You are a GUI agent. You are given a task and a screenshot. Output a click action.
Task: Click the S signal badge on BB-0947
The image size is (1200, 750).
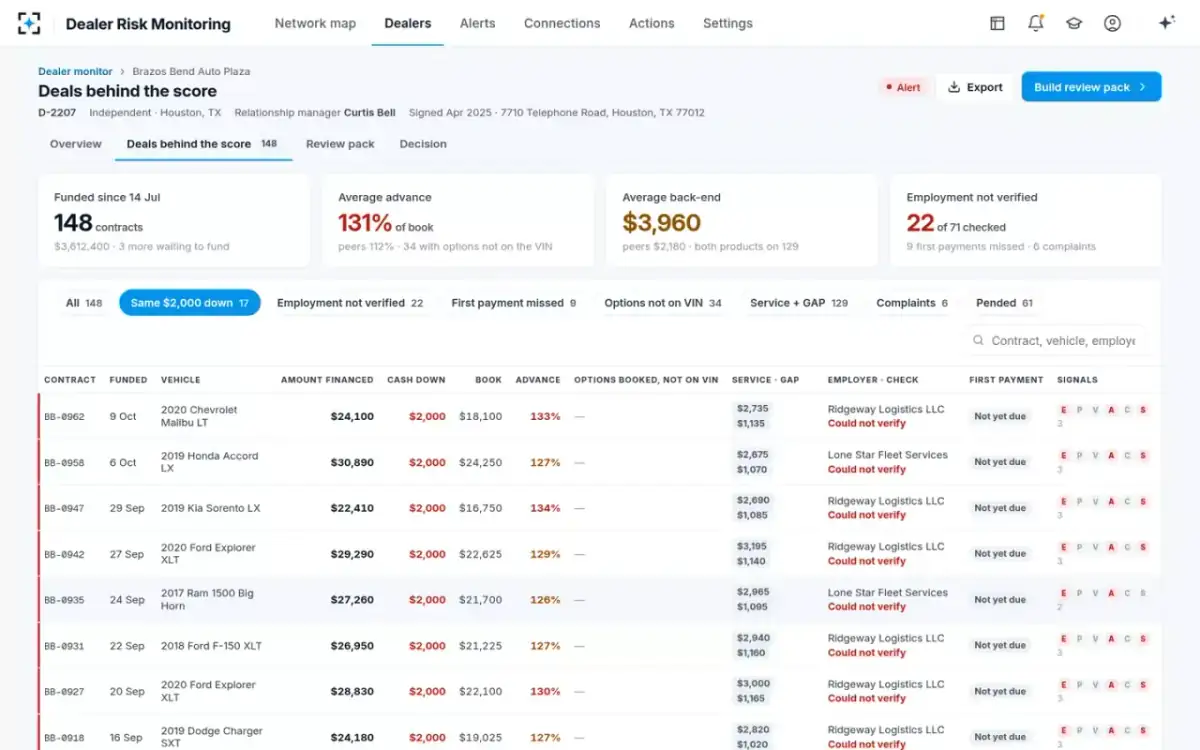click(x=1143, y=502)
